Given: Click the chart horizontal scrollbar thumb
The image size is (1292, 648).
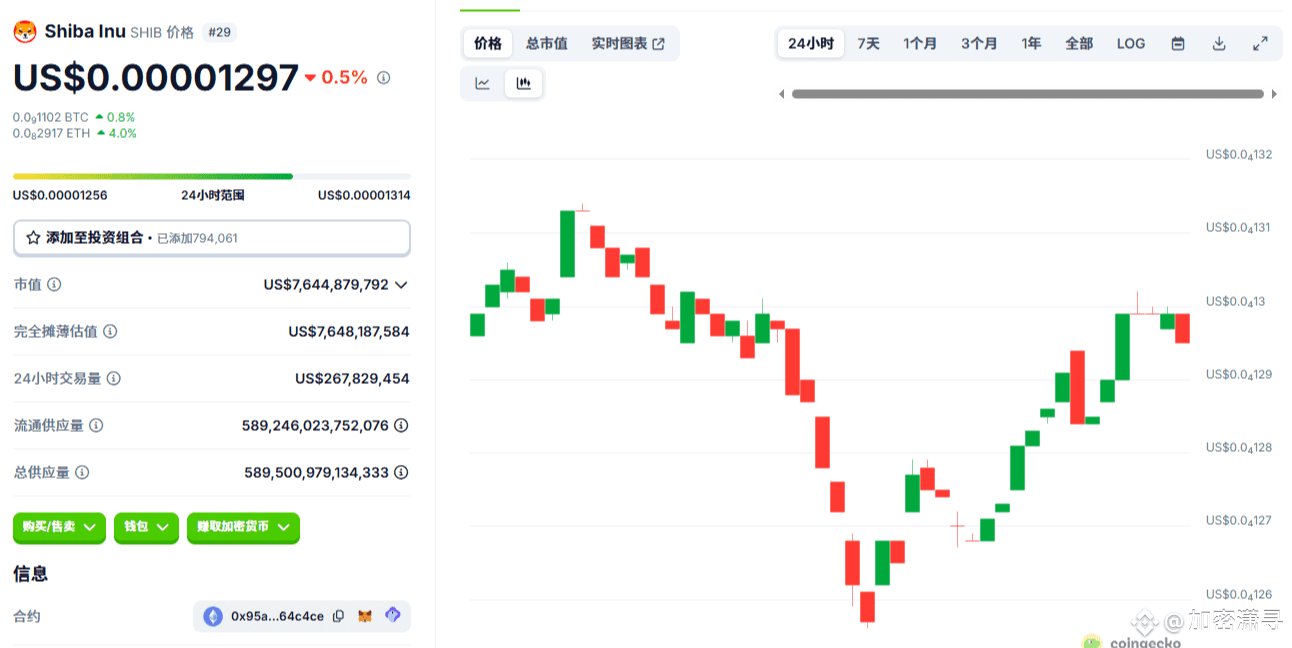Looking at the screenshot, I should click(x=1027, y=94).
